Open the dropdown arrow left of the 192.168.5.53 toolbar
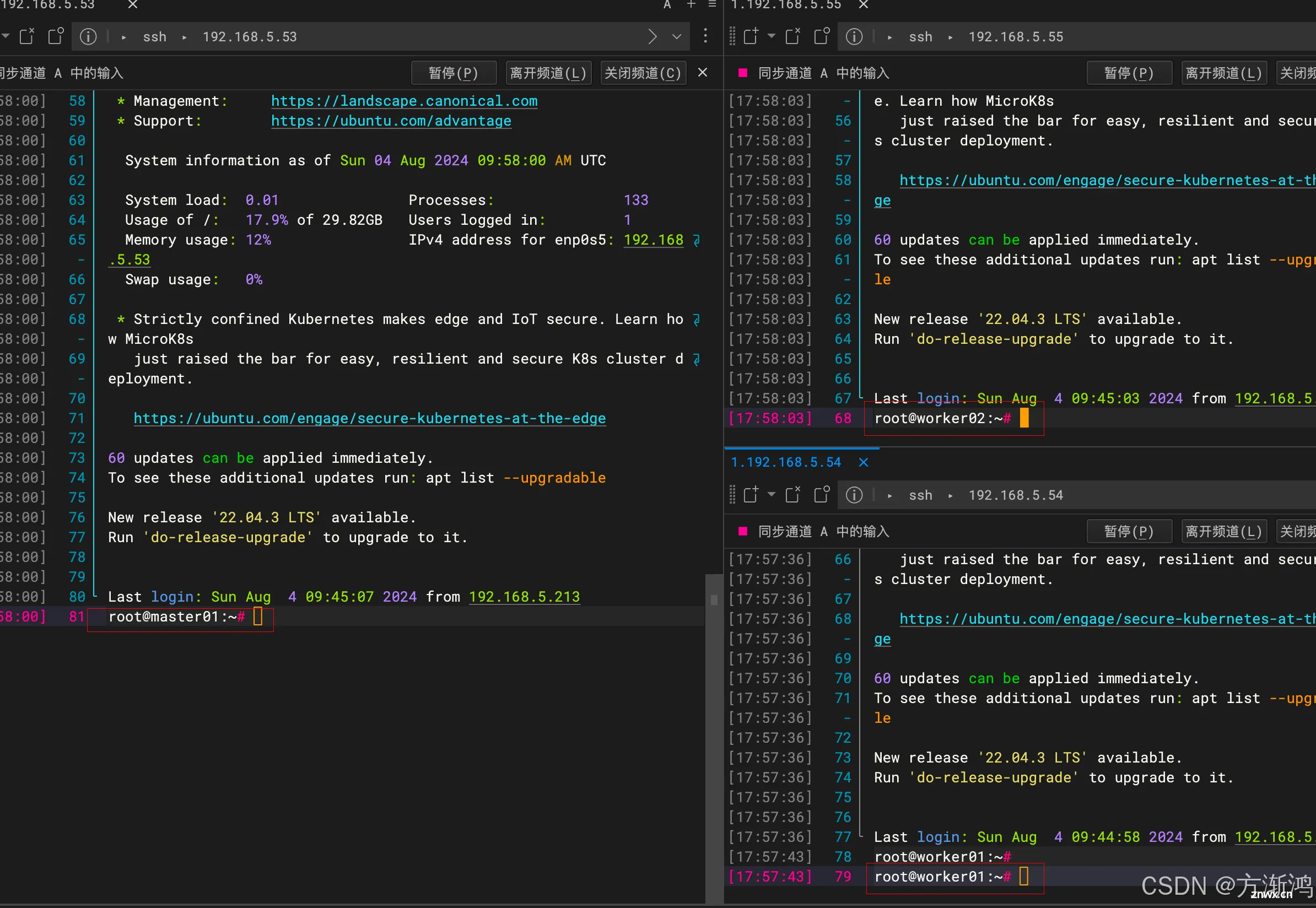 coord(5,36)
